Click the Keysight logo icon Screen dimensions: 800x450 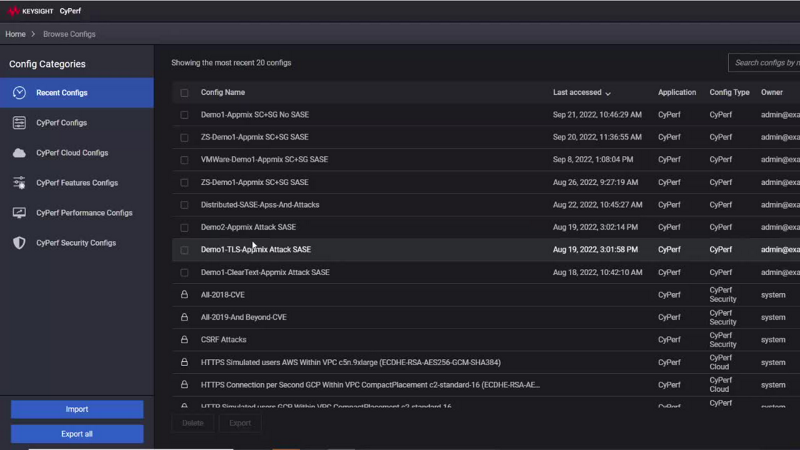coord(14,11)
